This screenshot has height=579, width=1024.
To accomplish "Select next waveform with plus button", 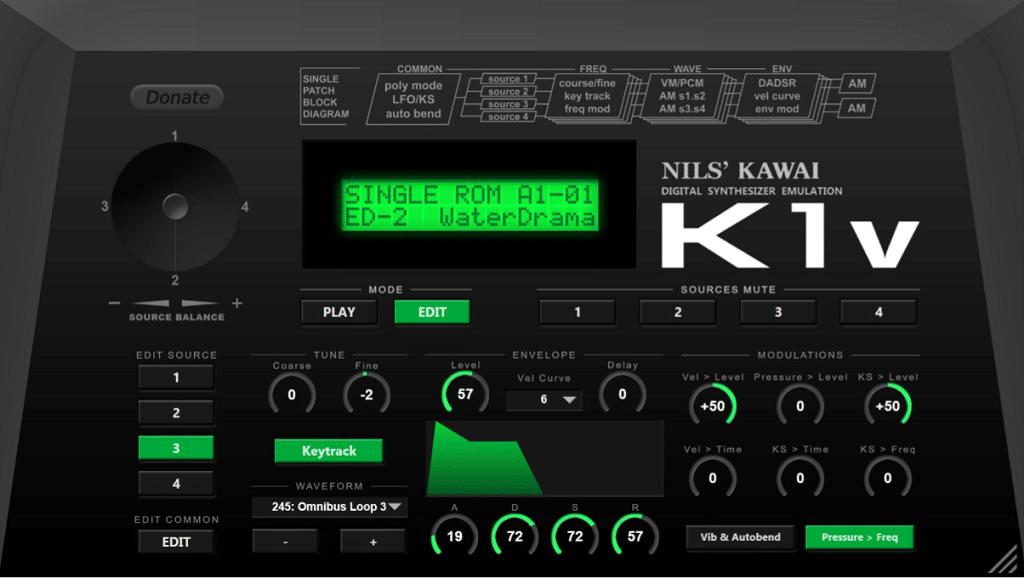I will [373, 542].
